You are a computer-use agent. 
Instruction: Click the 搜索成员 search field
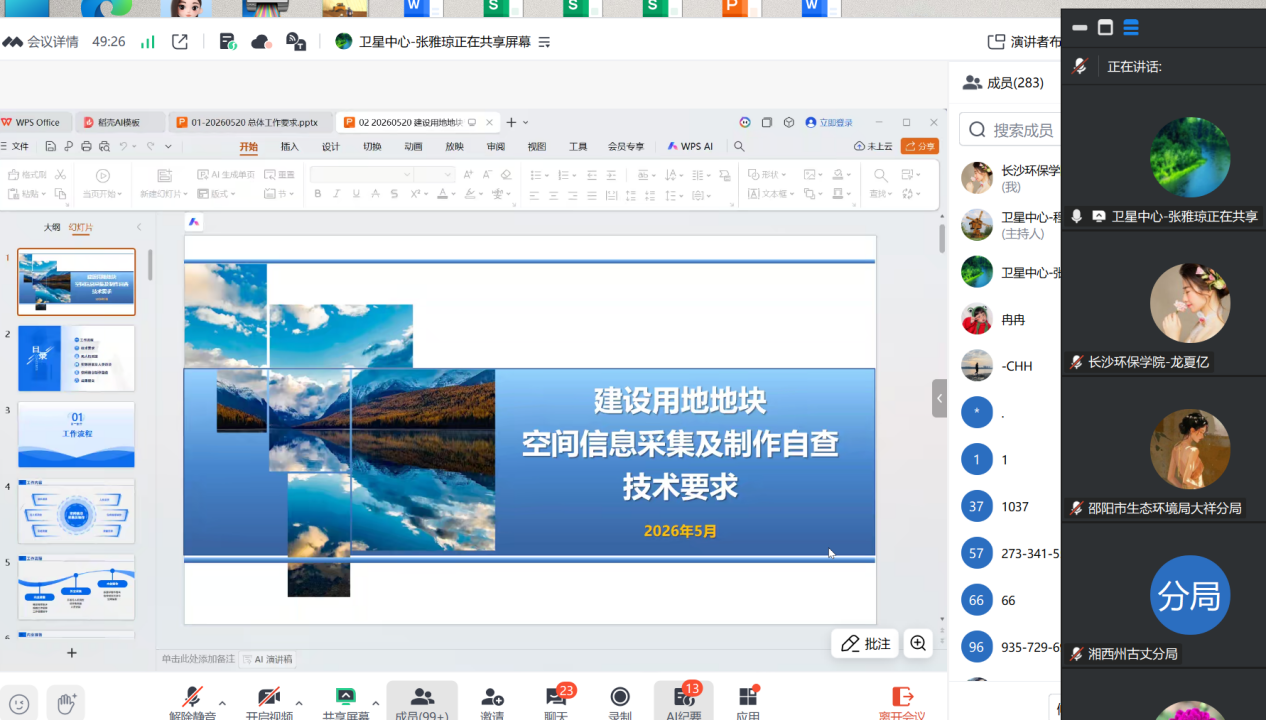(1010, 130)
